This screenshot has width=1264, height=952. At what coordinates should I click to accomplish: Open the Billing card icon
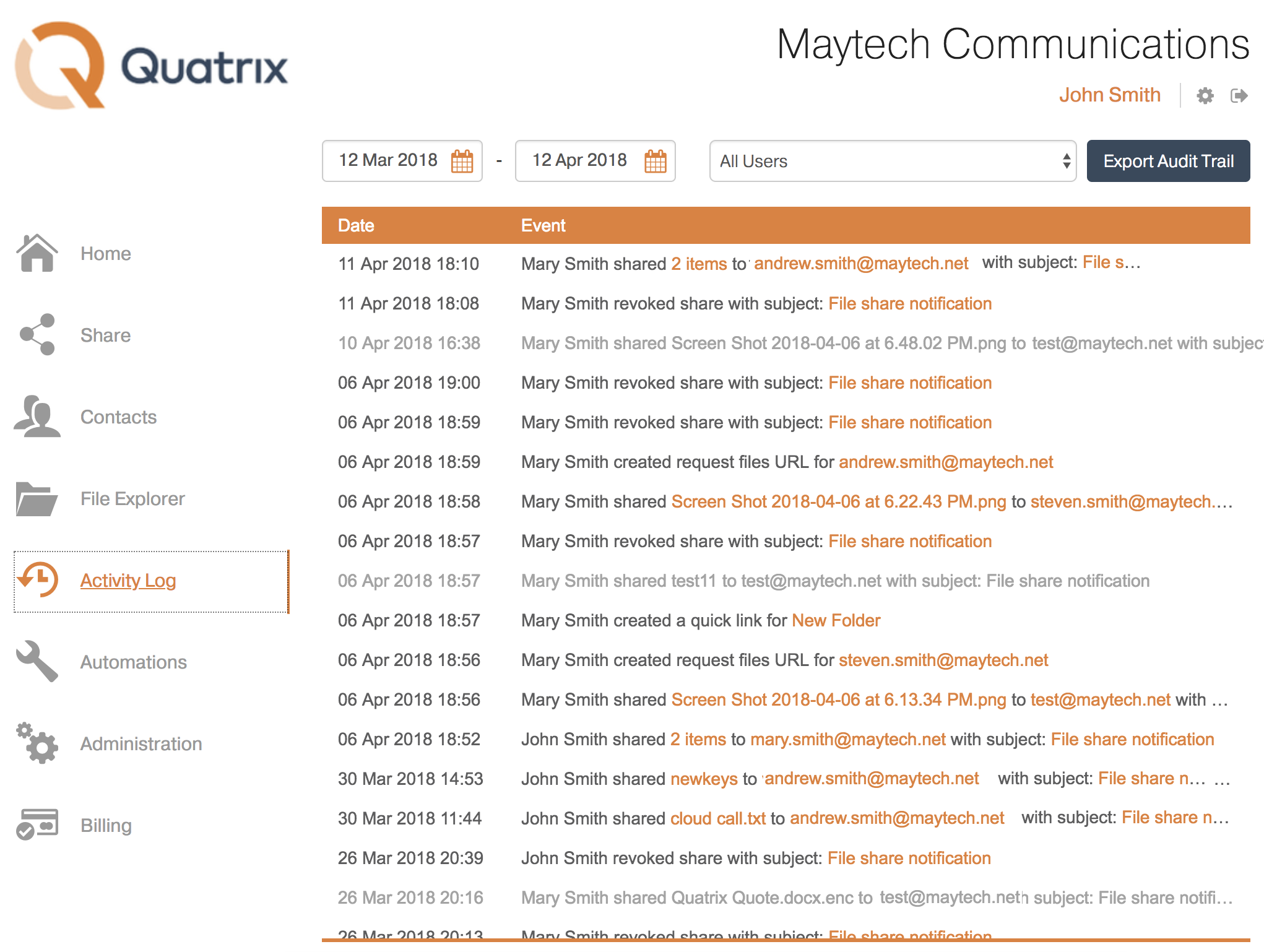pyautogui.click(x=37, y=824)
